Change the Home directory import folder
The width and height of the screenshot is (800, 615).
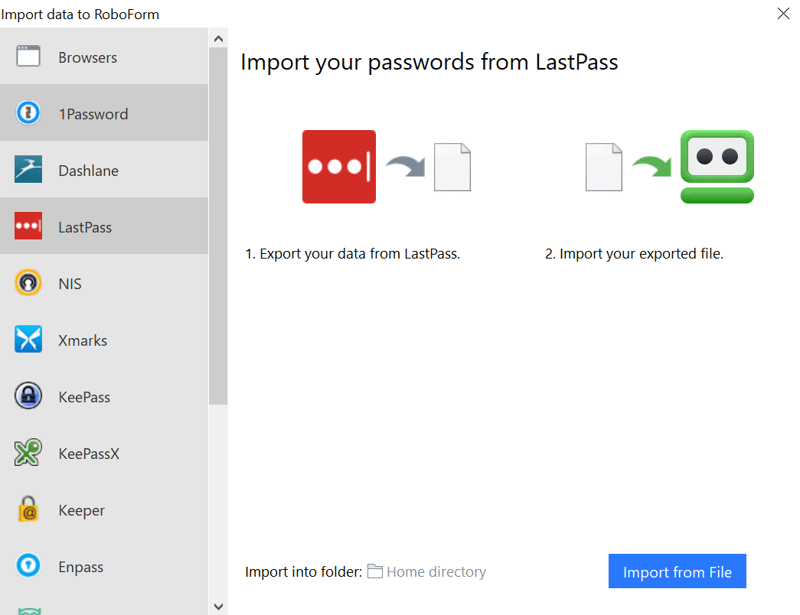(x=427, y=572)
